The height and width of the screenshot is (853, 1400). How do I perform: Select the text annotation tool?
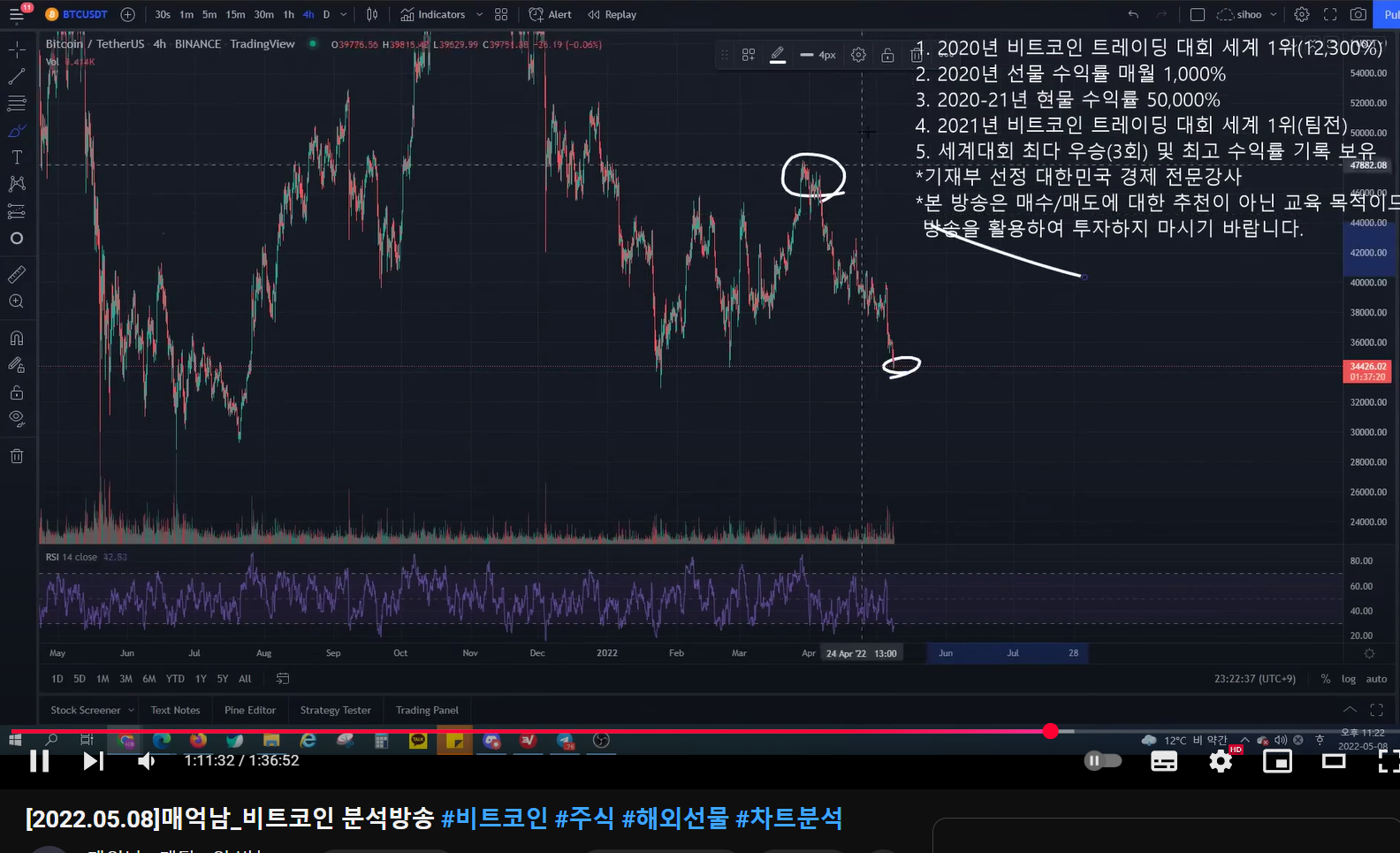17,157
